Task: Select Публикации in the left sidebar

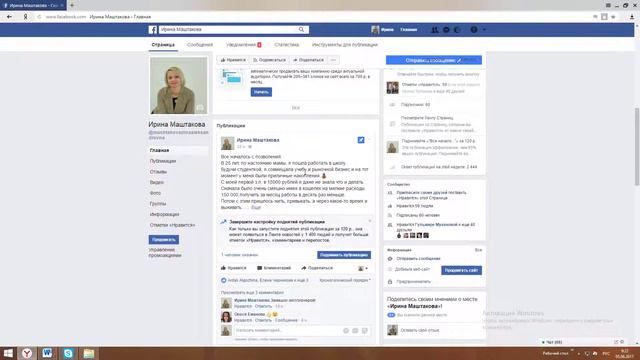Action: tap(163, 161)
